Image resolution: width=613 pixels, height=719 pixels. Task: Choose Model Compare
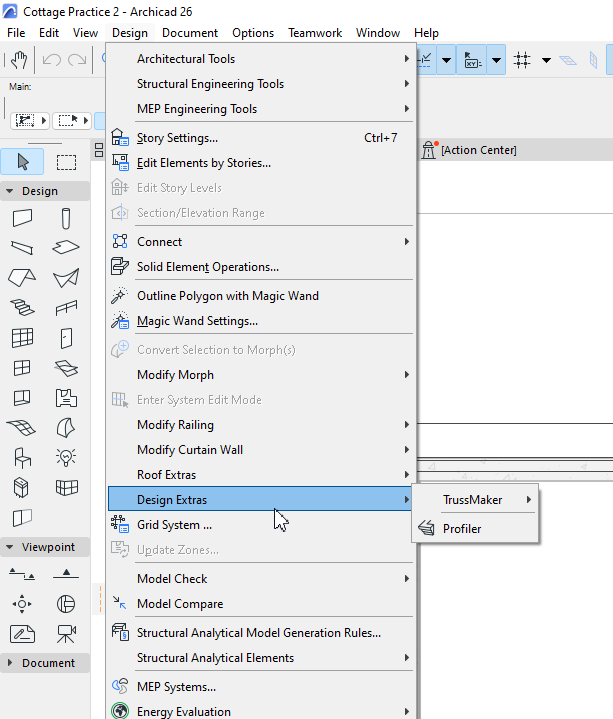click(261, 604)
